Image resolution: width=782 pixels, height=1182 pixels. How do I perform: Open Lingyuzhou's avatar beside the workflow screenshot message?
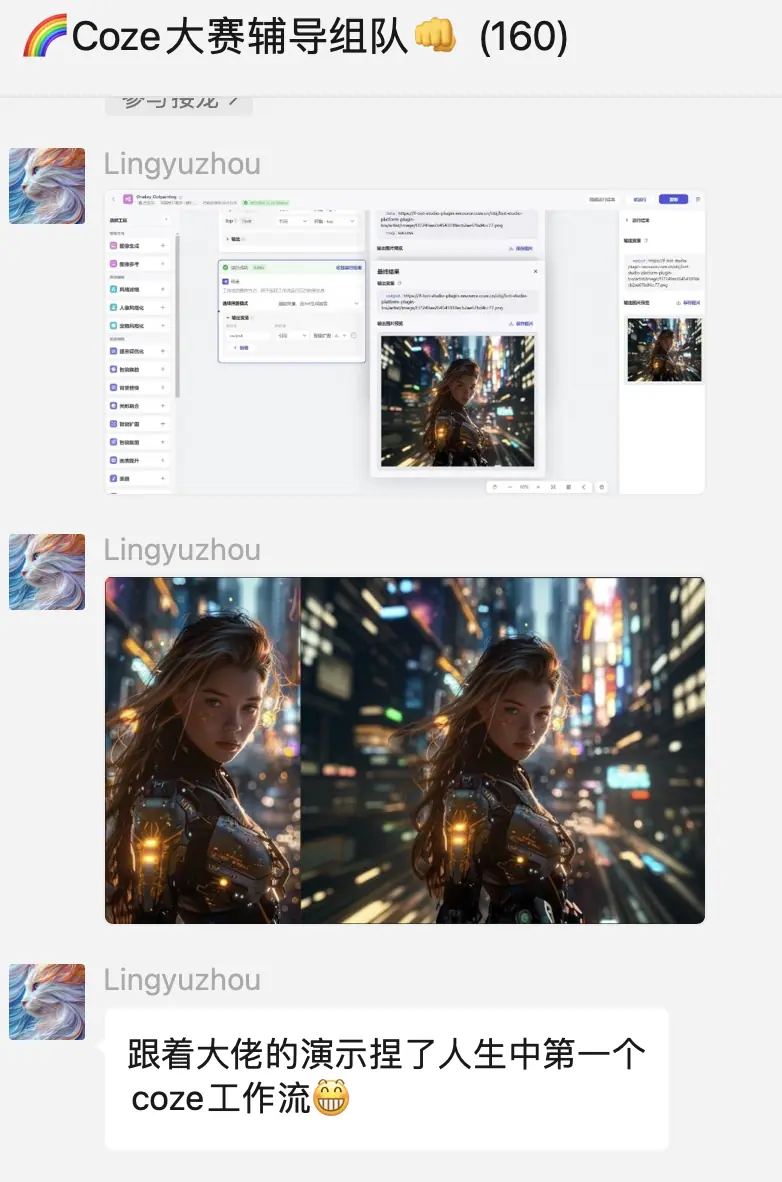(47, 185)
